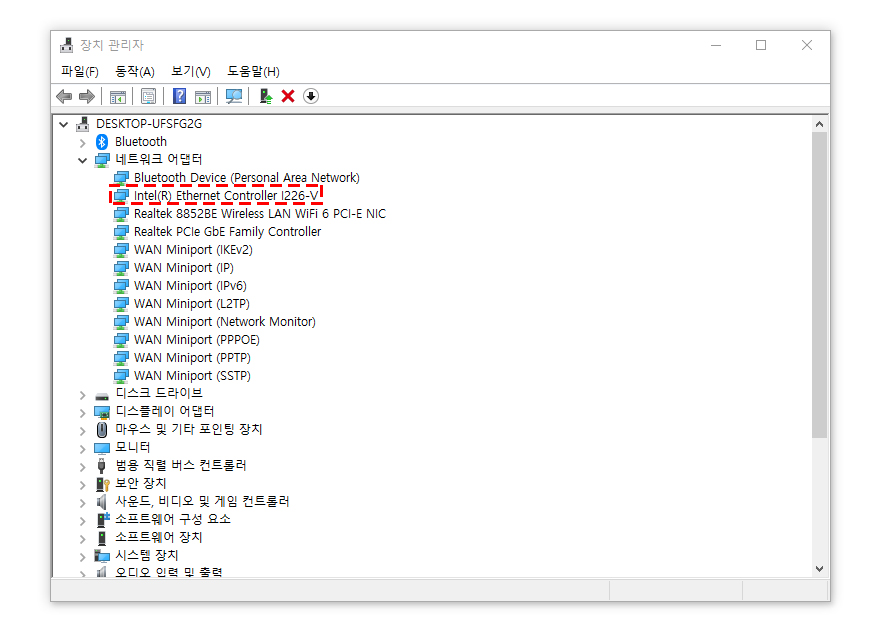
Task: Click the USB icon beside 범용 직렬 버스 컨트롤러
Action: tap(102, 466)
